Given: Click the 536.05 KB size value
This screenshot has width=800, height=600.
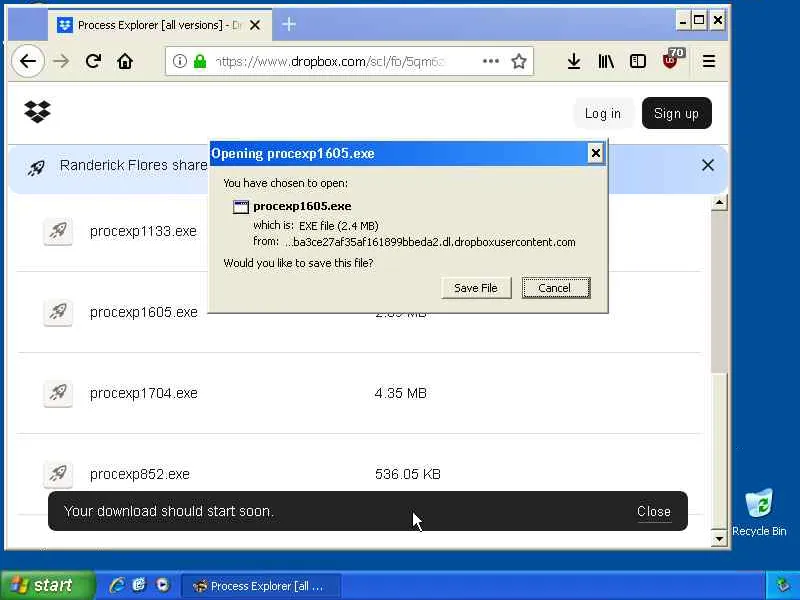Looking at the screenshot, I should pyautogui.click(x=408, y=474).
